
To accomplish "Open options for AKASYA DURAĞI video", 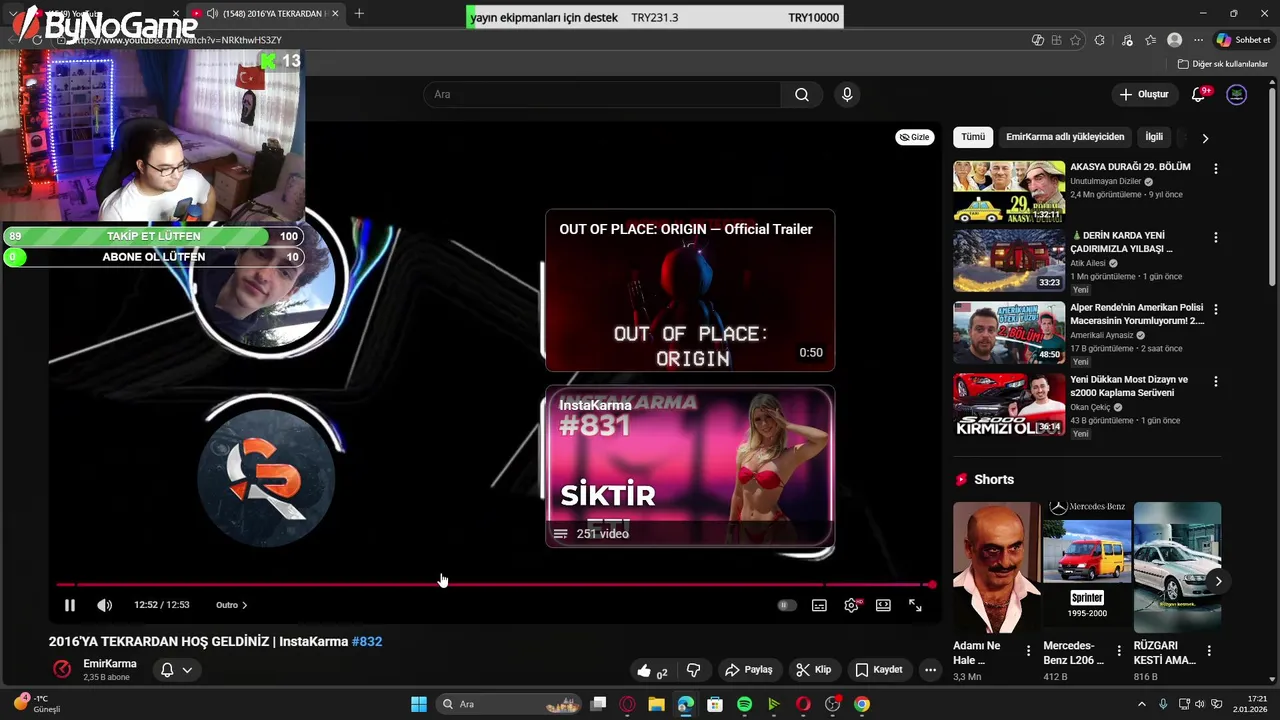I will pos(1216,169).
